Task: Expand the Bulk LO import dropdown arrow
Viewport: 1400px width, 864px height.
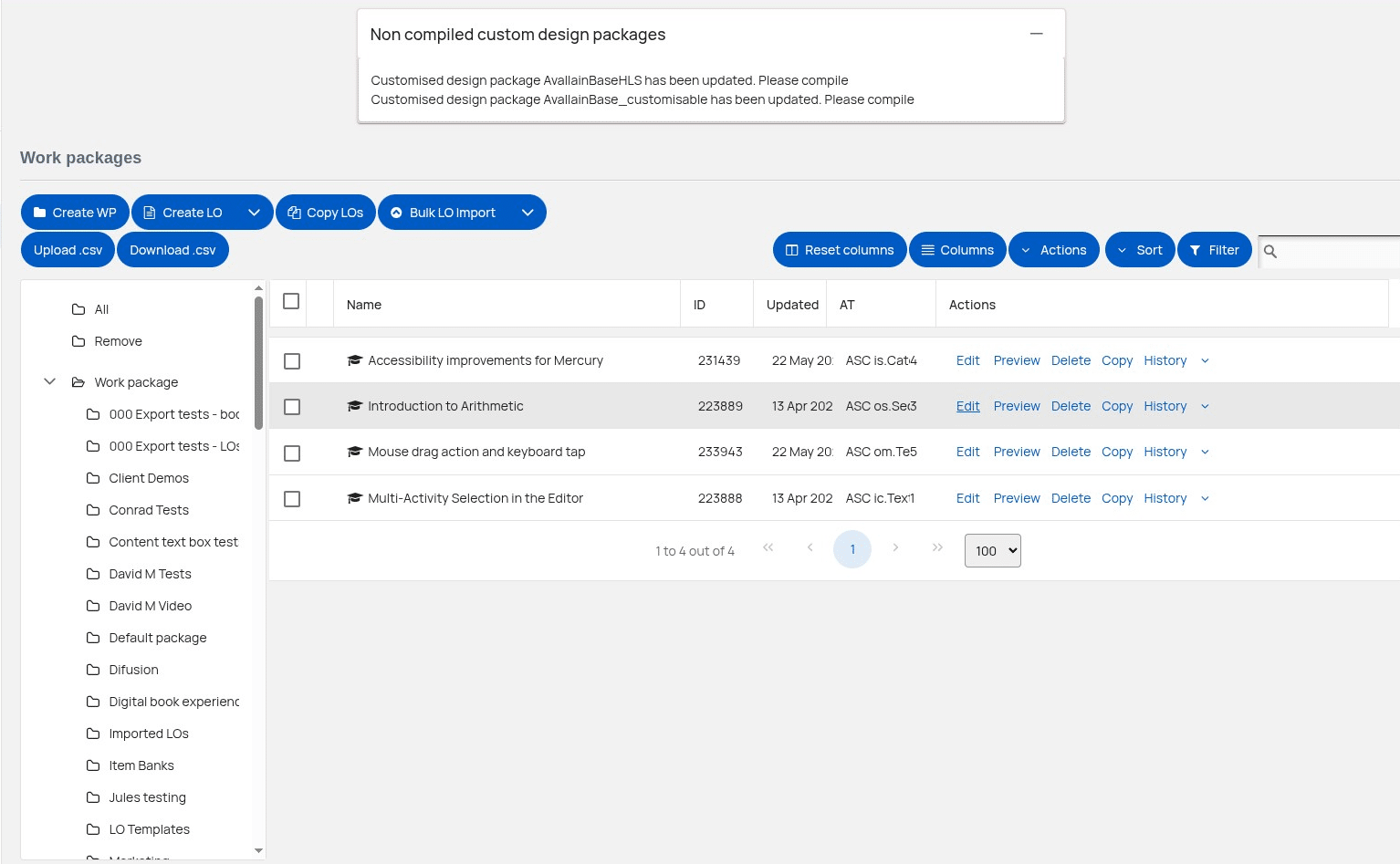Action: click(x=528, y=213)
